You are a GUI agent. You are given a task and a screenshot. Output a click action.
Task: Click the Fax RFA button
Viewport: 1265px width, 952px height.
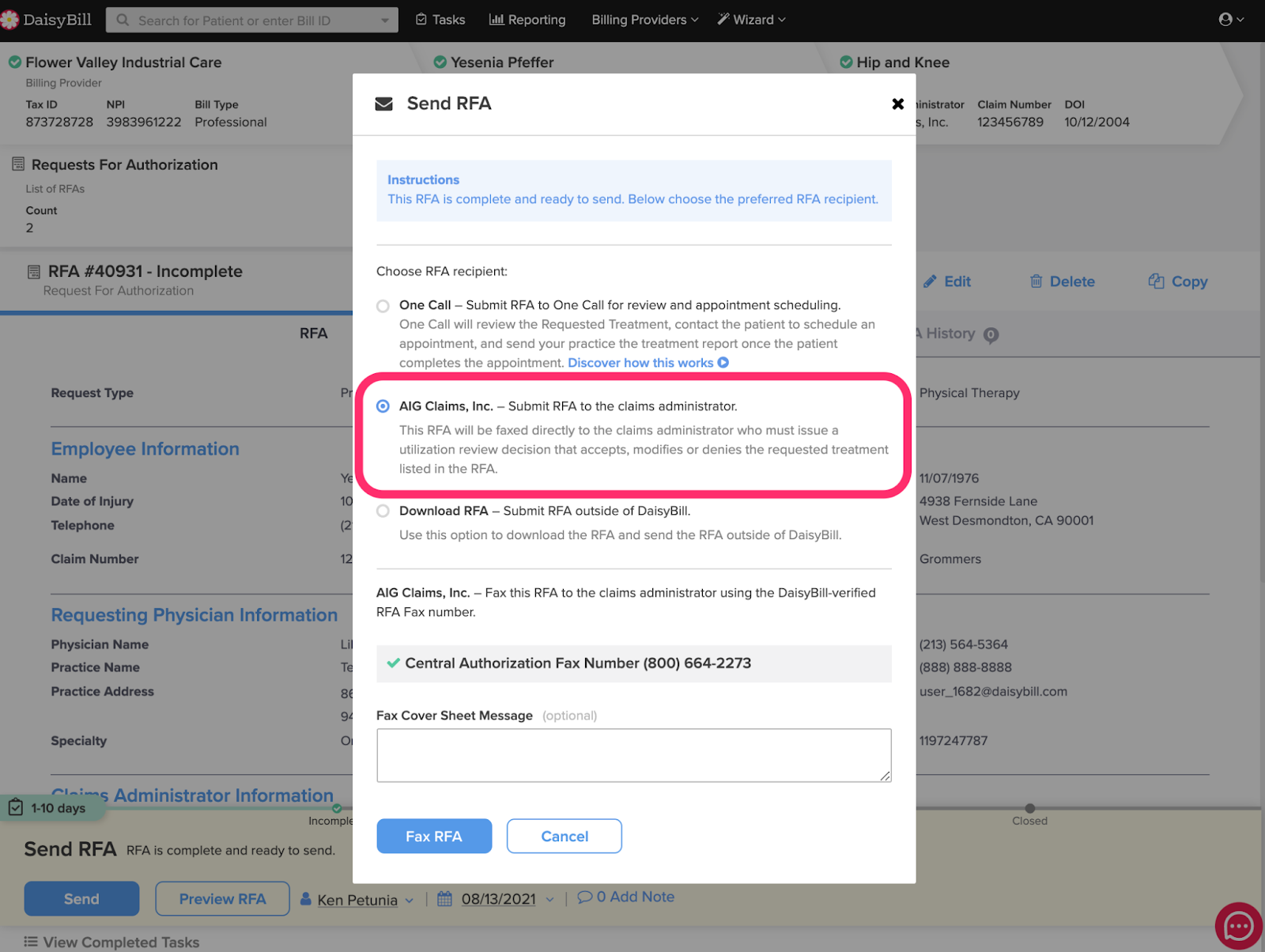pos(434,836)
